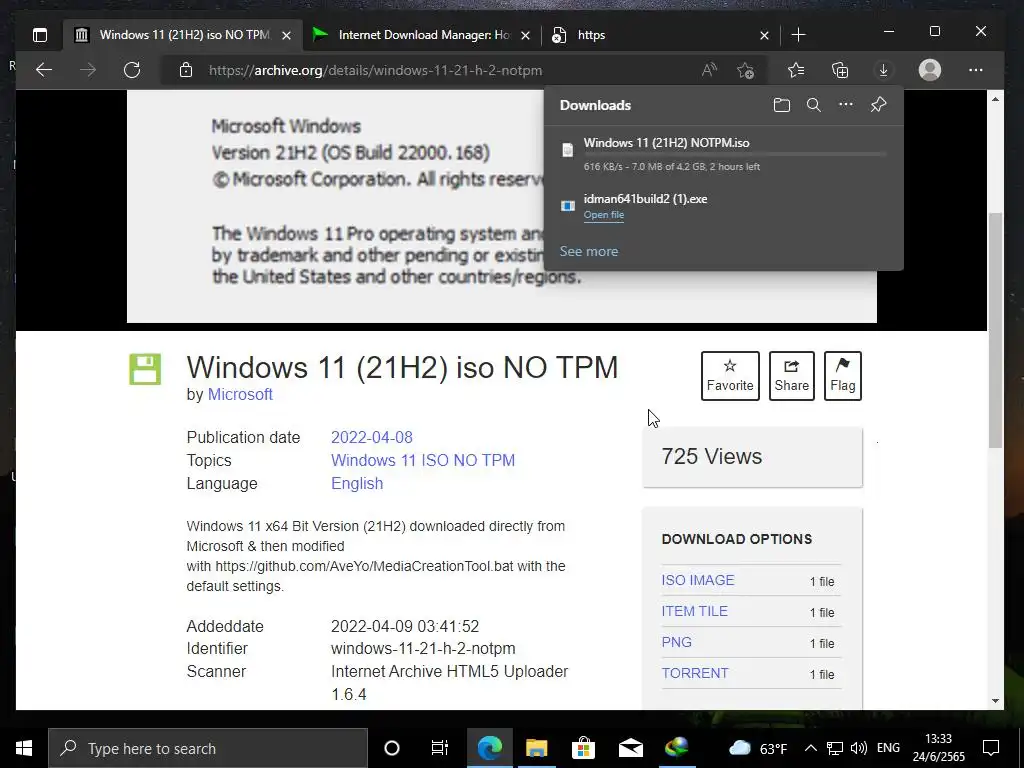Image resolution: width=1024 pixels, height=768 pixels.
Task: Open Internet Download Manager taskbar icon
Action: [677, 748]
